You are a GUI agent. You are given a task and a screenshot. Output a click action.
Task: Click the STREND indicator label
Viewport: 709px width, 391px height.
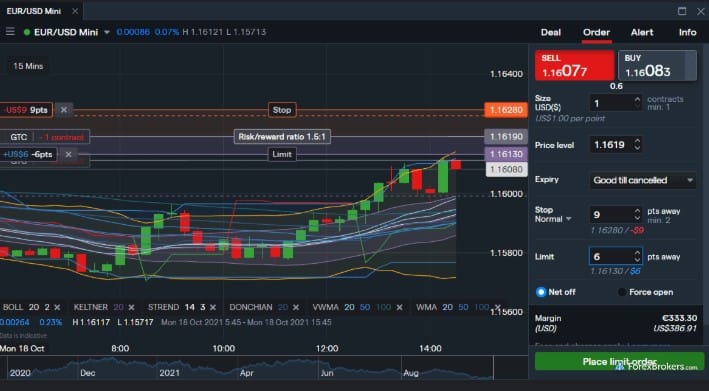tap(163, 307)
